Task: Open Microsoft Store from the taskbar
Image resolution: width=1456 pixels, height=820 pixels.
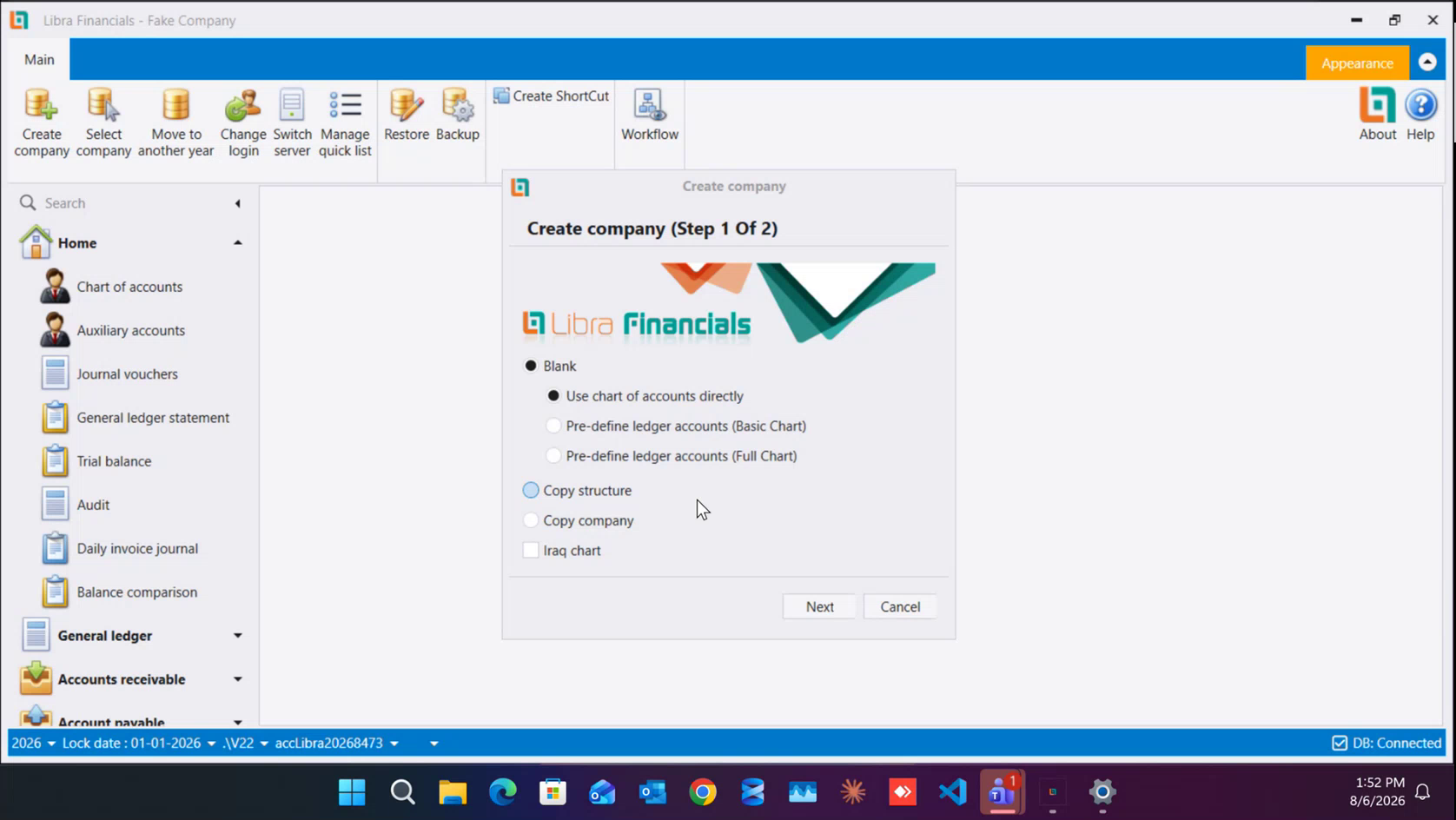Action: click(x=553, y=791)
